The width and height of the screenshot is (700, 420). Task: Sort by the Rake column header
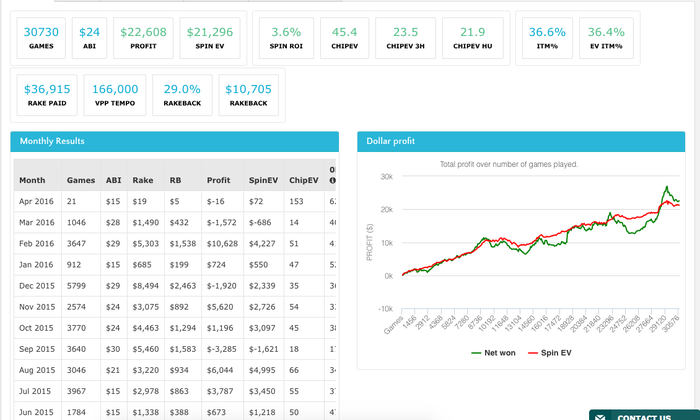point(146,175)
